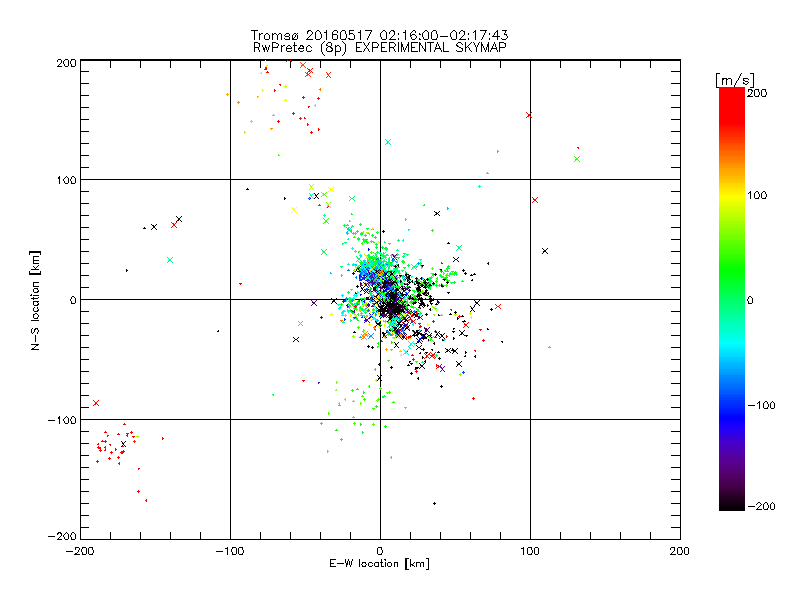Click the y-axis tick label '-100'

pyautogui.click(x=62, y=420)
